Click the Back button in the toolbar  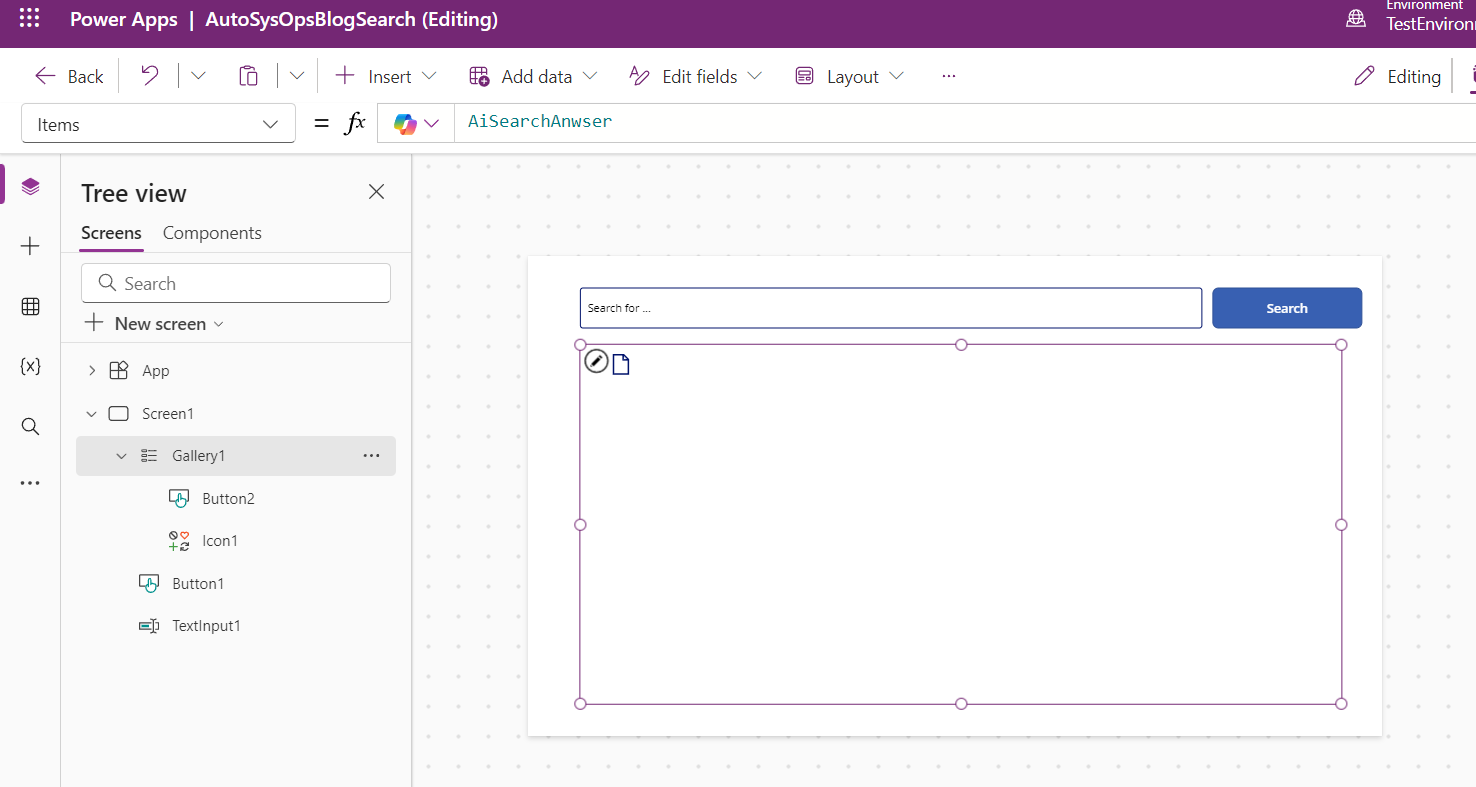68,75
